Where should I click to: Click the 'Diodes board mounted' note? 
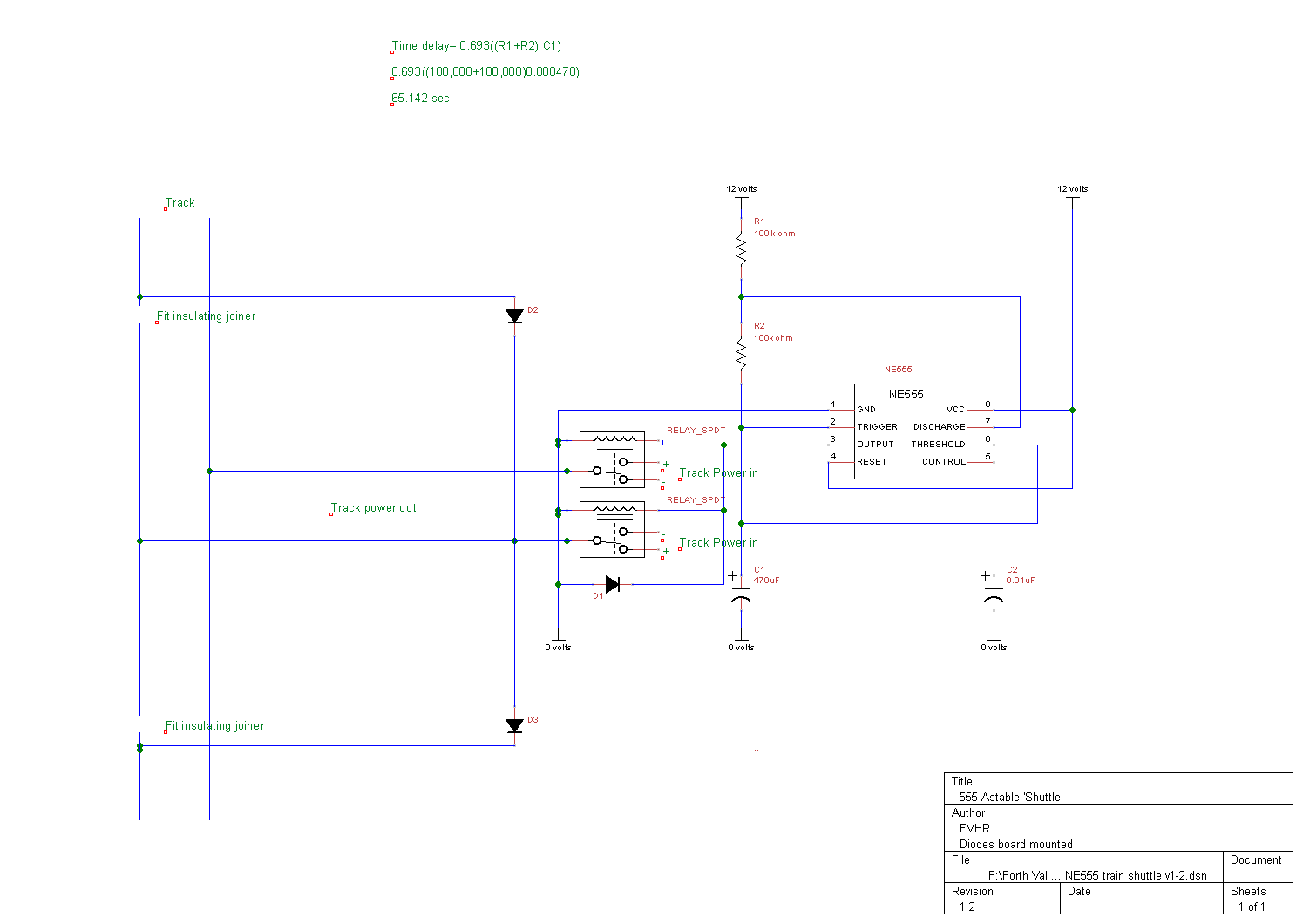click(x=1016, y=844)
